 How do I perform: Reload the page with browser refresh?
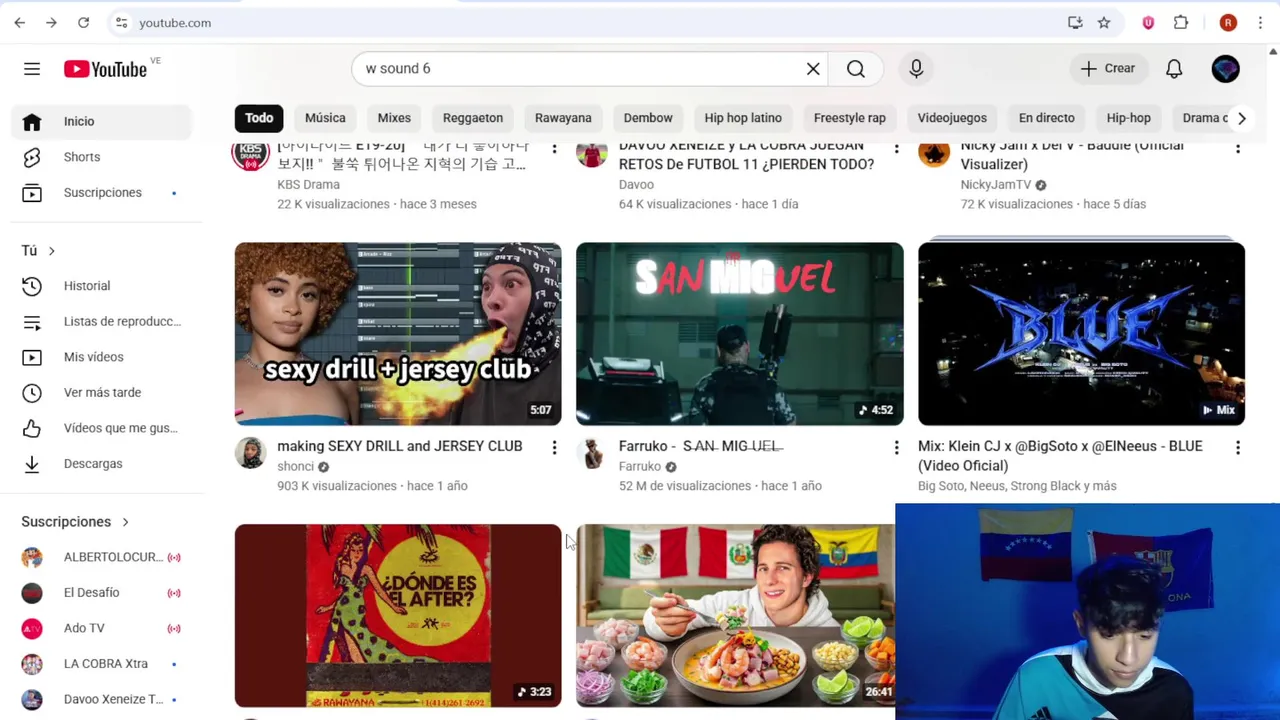[x=84, y=22]
